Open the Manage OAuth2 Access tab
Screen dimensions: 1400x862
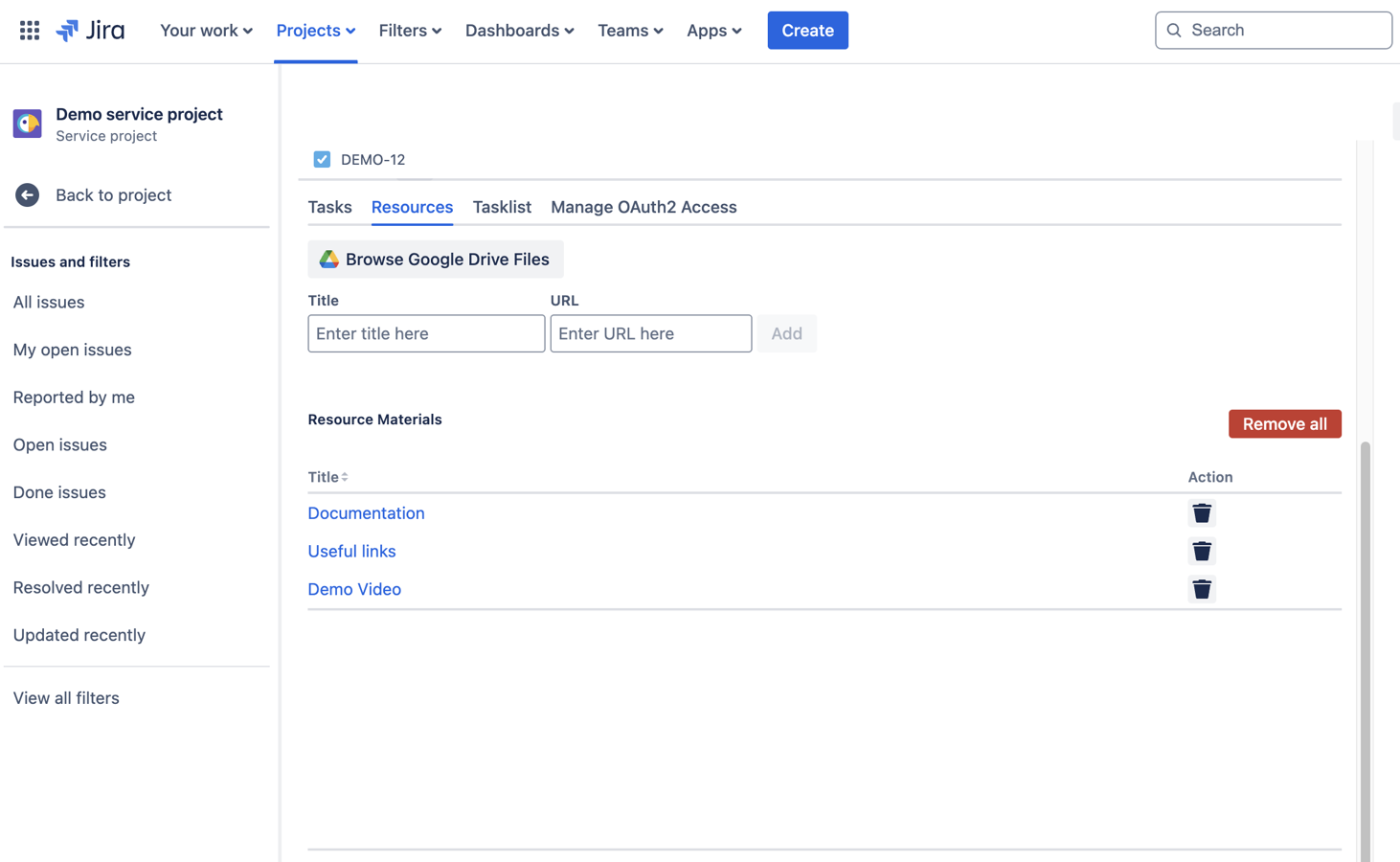tap(644, 207)
